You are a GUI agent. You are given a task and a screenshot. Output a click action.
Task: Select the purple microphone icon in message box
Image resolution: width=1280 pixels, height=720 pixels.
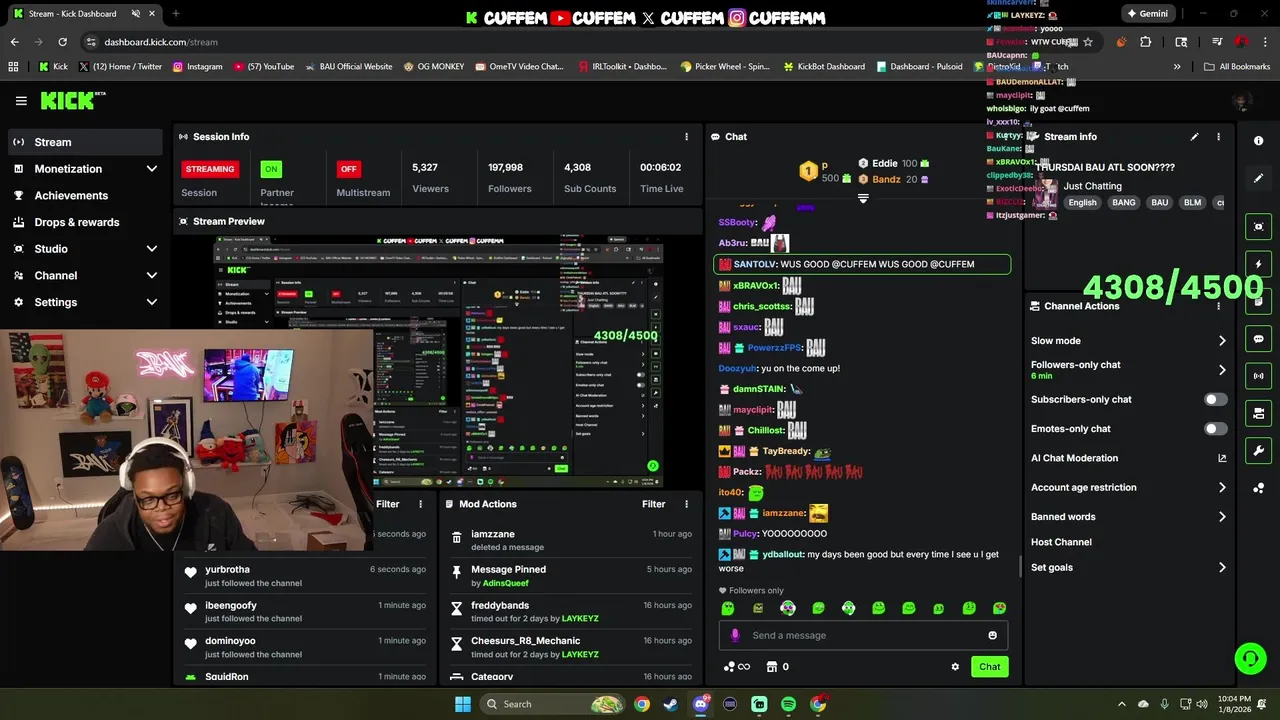pyautogui.click(x=735, y=635)
